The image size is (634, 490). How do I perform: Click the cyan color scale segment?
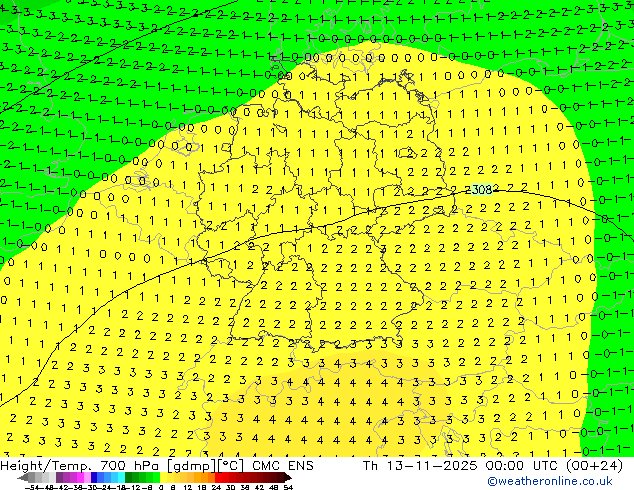121,477
